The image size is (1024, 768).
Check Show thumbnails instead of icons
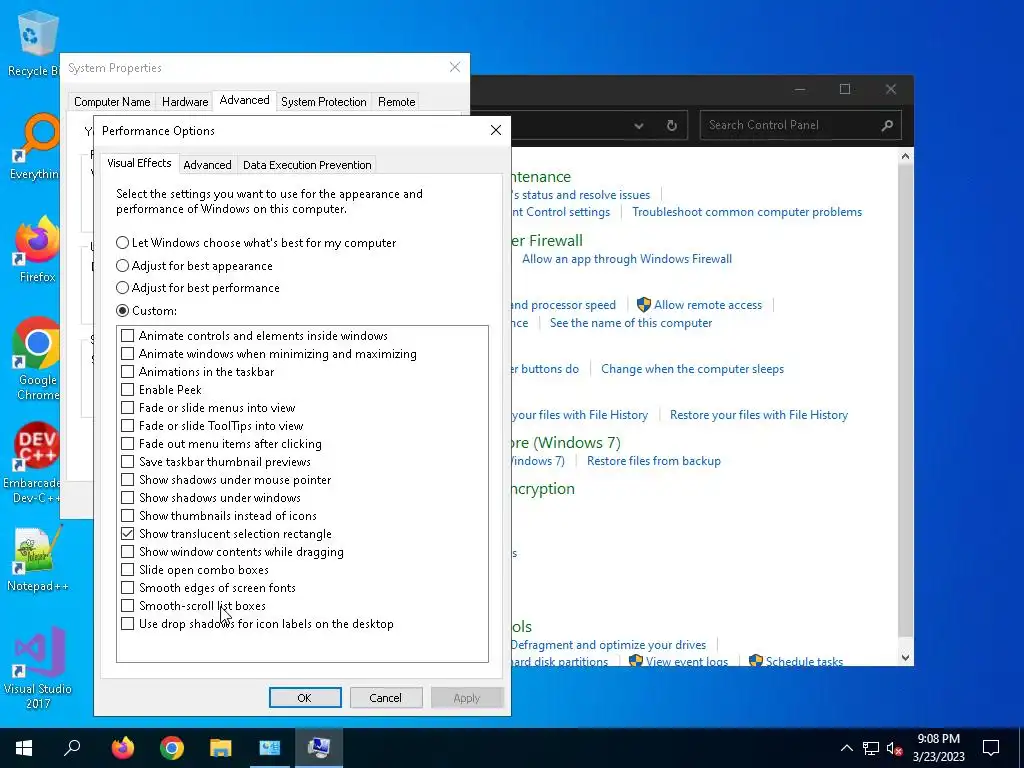pyautogui.click(x=127, y=516)
